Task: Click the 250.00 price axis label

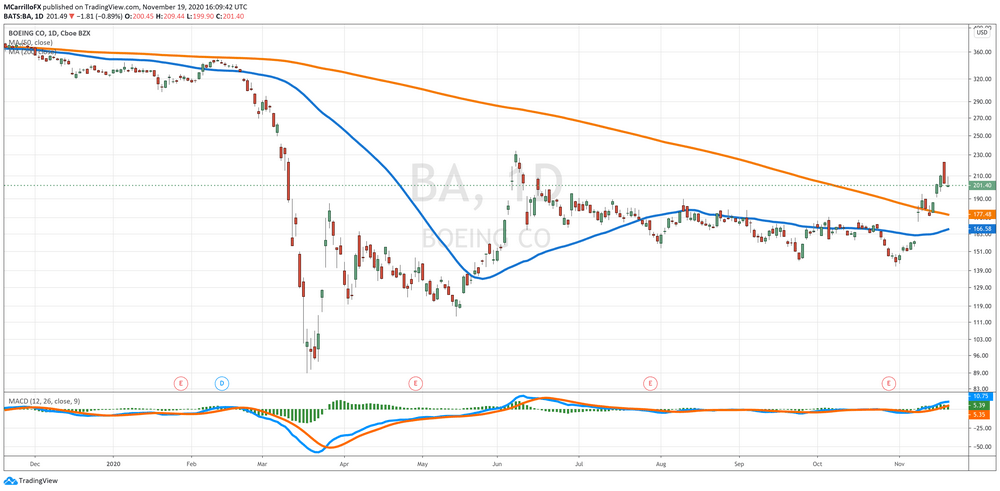Action: [x=982, y=136]
